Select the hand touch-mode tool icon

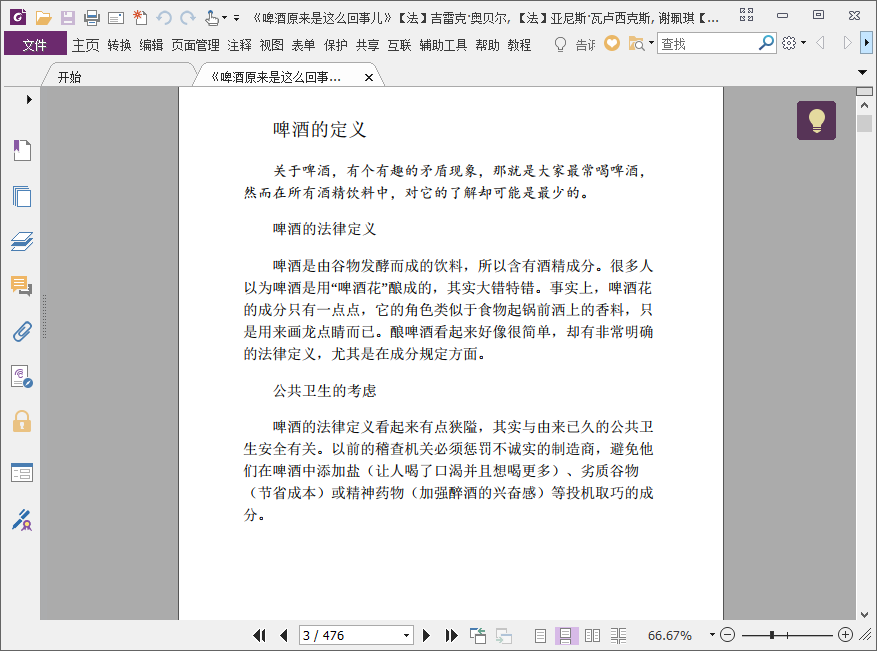click(x=211, y=18)
